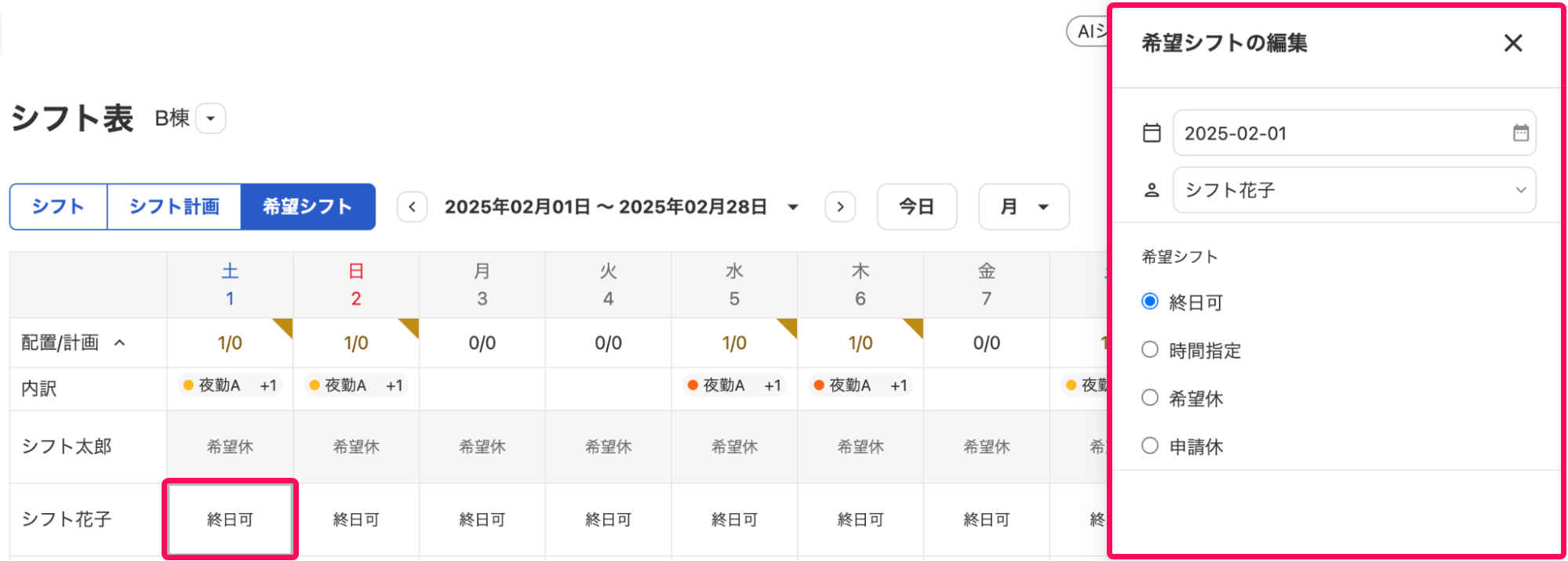Screen dimensions: 1568x561
Task: Go to next month with right arrow
Action: [840, 207]
